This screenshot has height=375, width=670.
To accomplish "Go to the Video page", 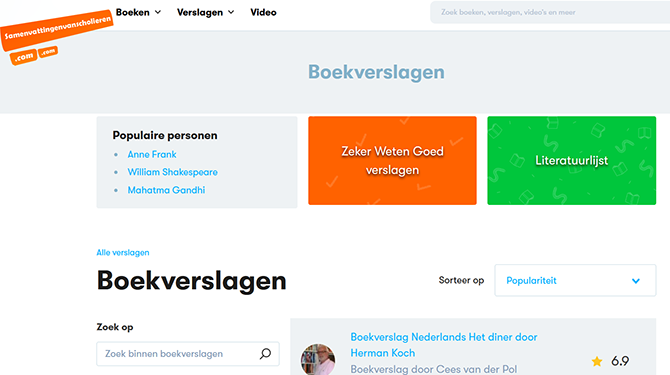I will point(263,12).
